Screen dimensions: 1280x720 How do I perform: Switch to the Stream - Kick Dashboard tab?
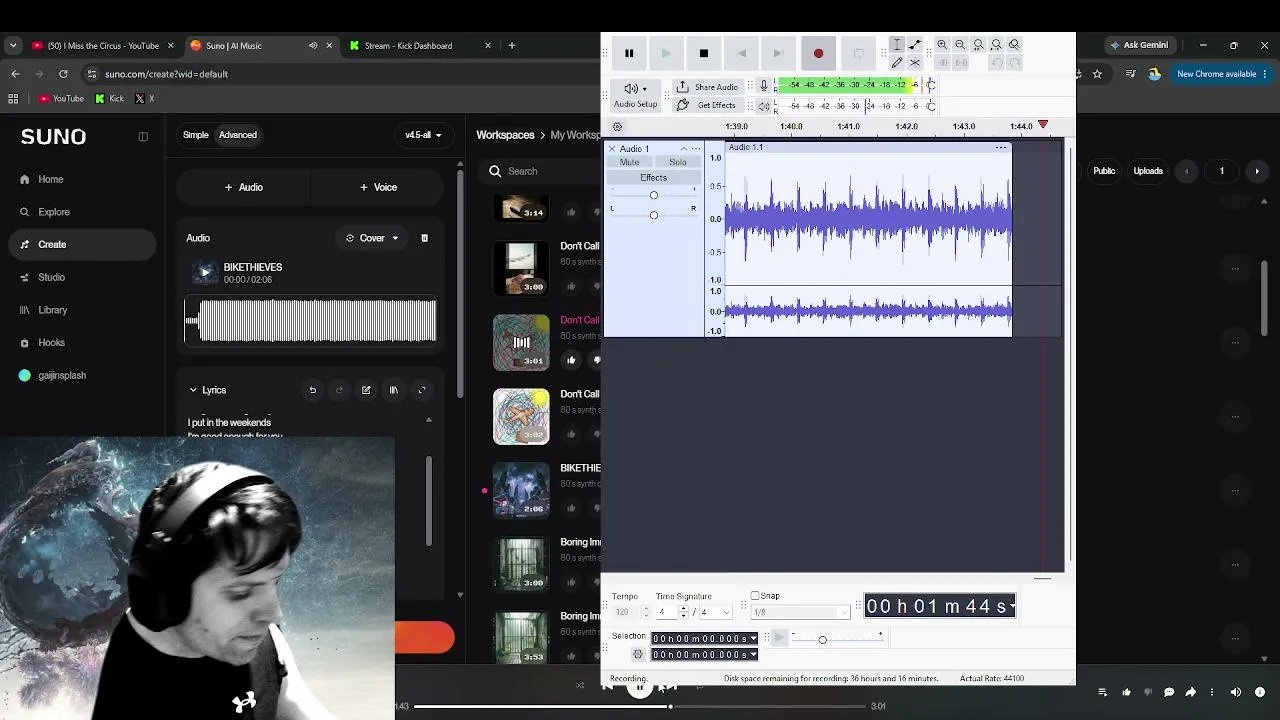click(x=418, y=45)
